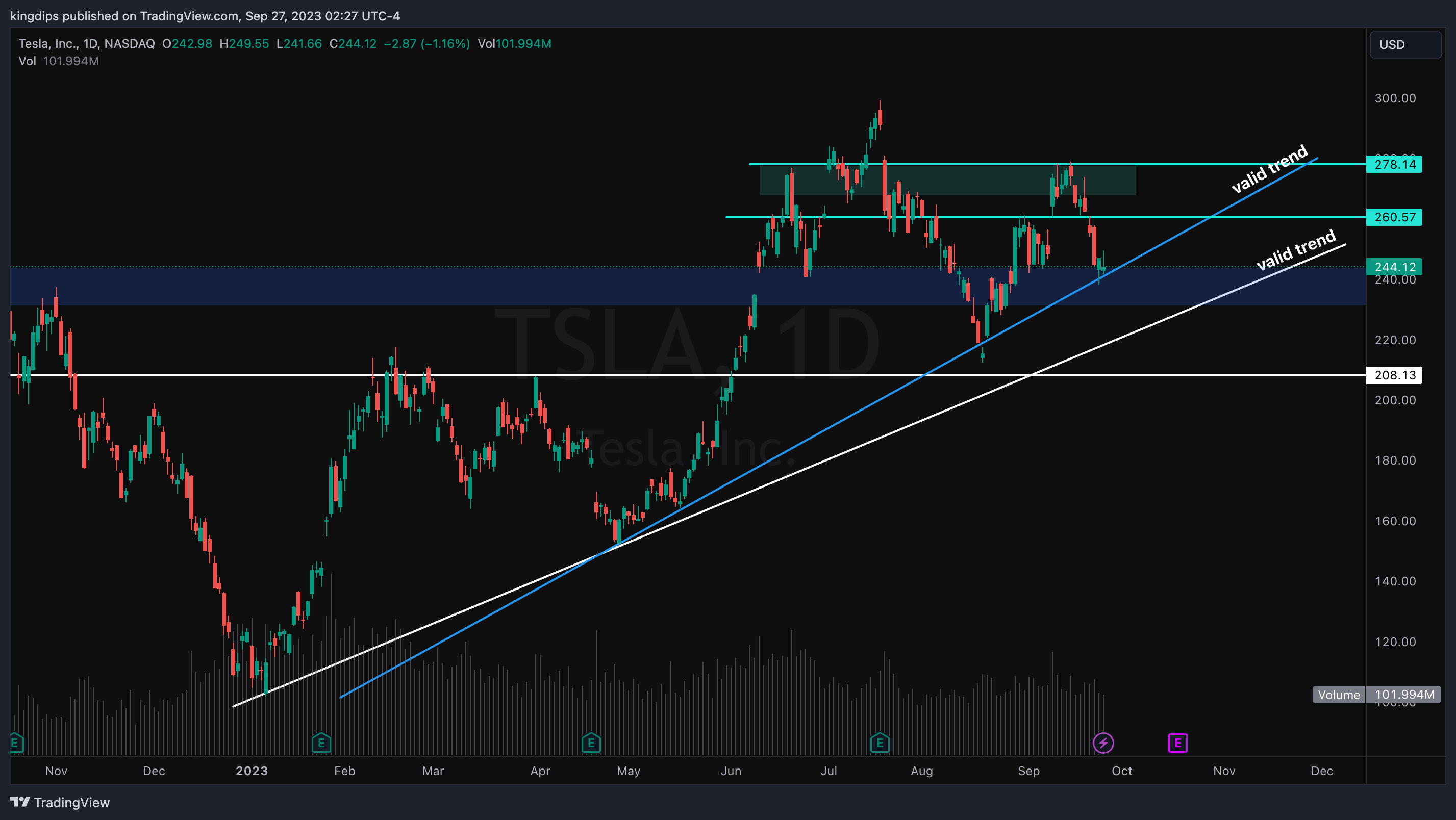
Task: Click the high value H249.55
Action: pos(244,43)
